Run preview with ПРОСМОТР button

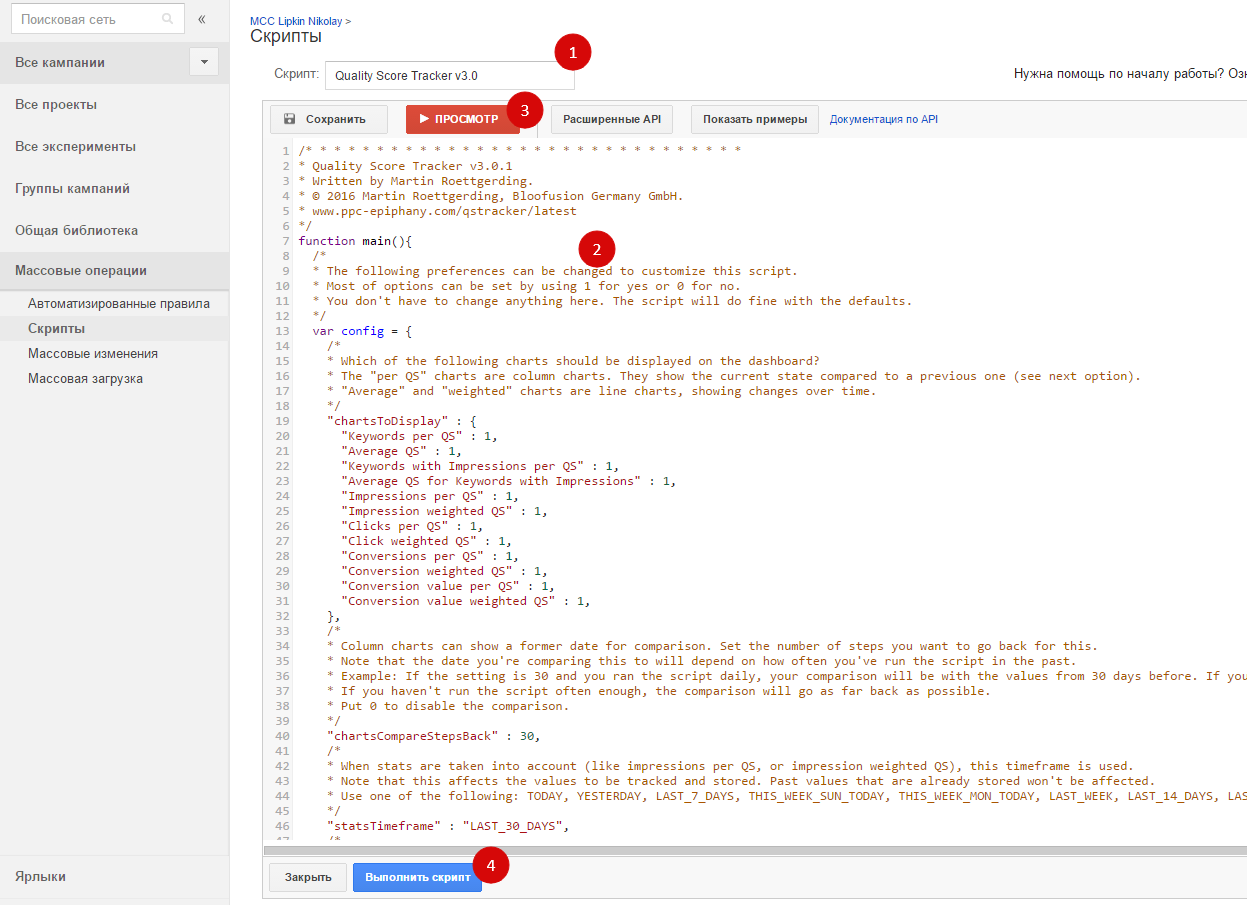460,119
